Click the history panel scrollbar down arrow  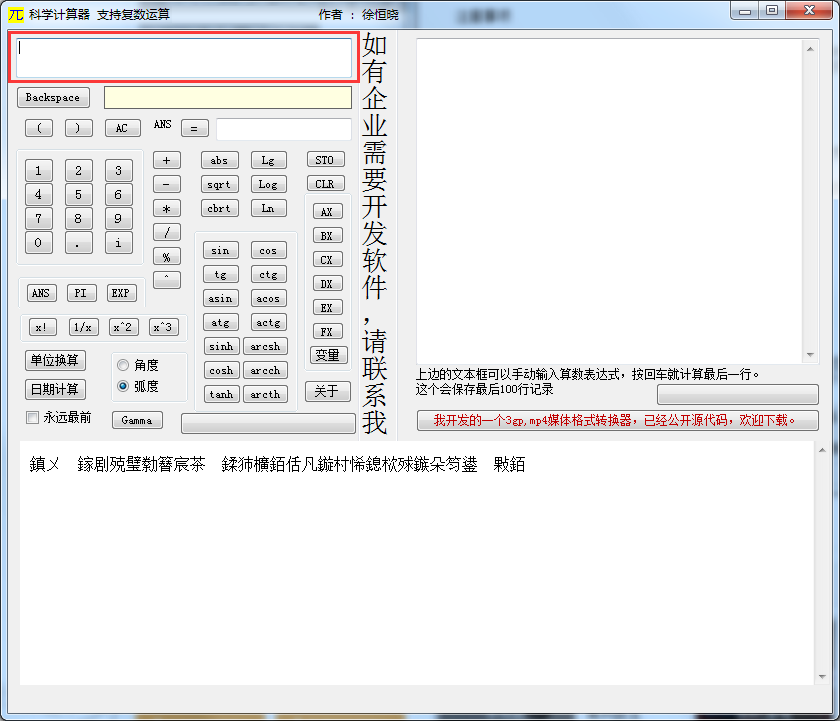812,356
